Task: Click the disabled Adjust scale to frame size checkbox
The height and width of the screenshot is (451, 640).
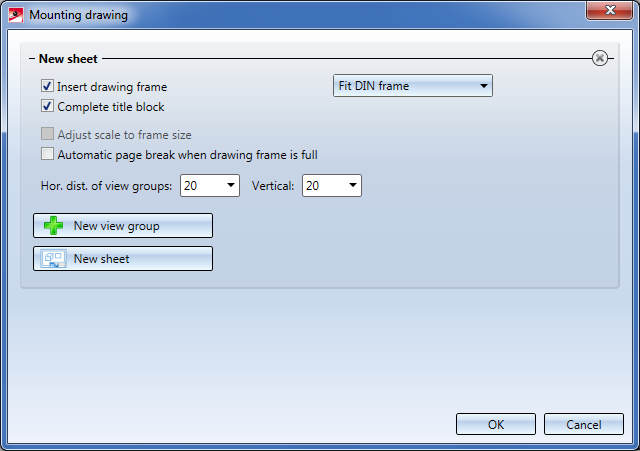Action: [x=47, y=134]
